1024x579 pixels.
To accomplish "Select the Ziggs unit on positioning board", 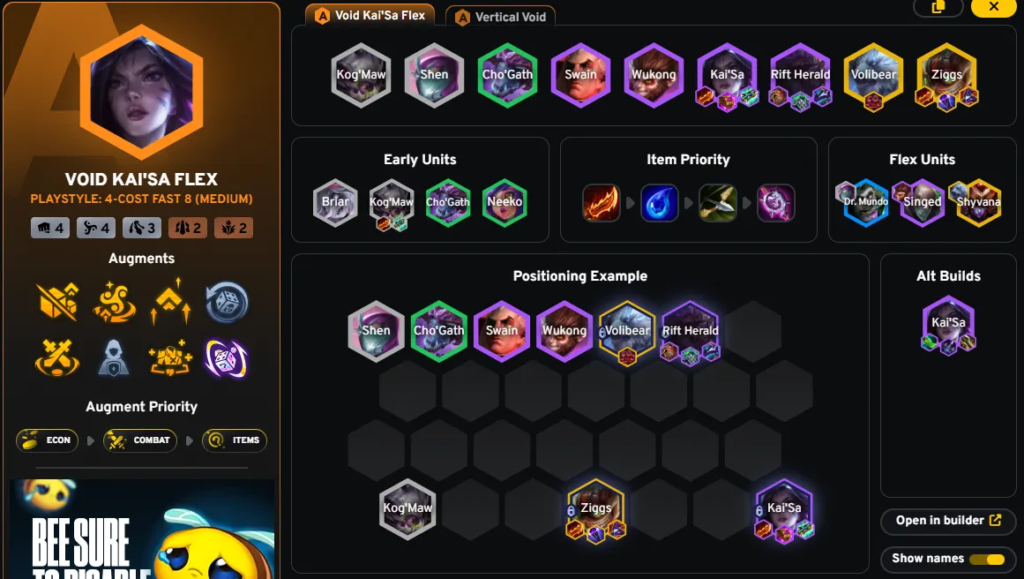I will [596, 510].
